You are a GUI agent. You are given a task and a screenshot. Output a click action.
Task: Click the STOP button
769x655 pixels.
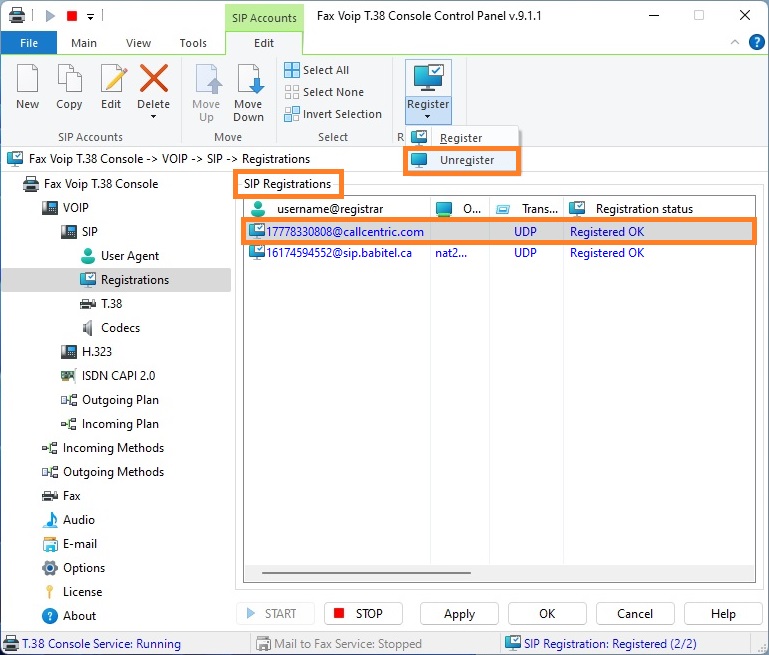pos(363,614)
